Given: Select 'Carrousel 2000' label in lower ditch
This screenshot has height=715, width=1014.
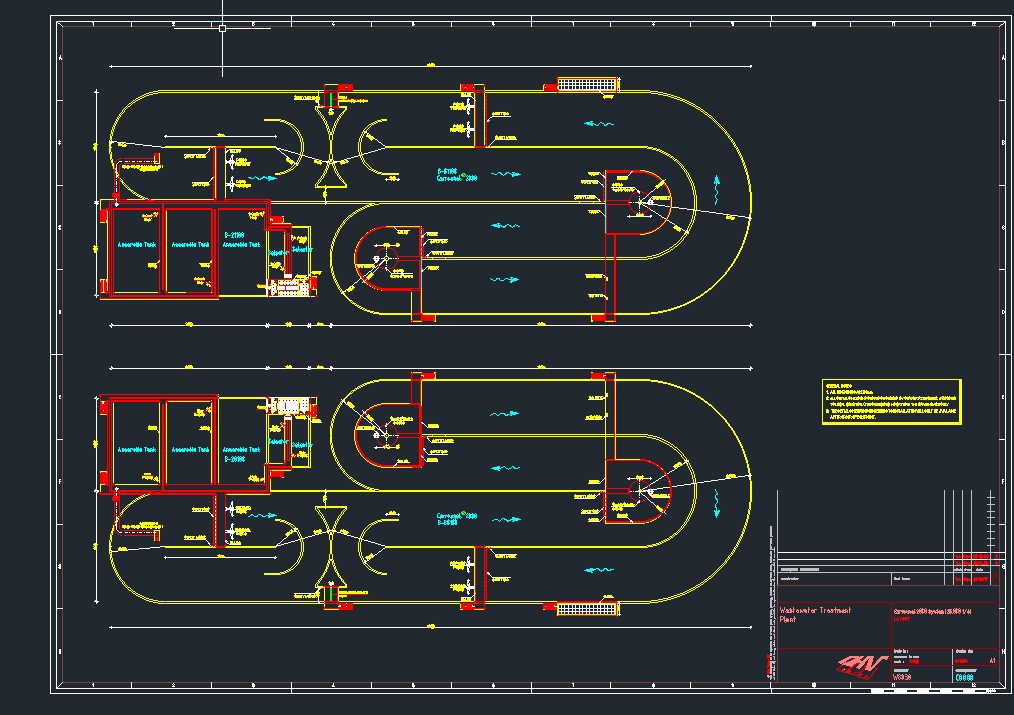Looking at the screenshot, I should click(x=457, y=515).
